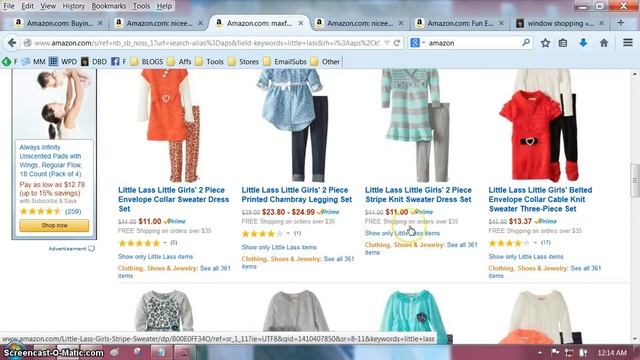Screen dimensions: 640x360
Task: Show hidden tray icons arrow
Action: pyautogui.click(x=540, y=352)
